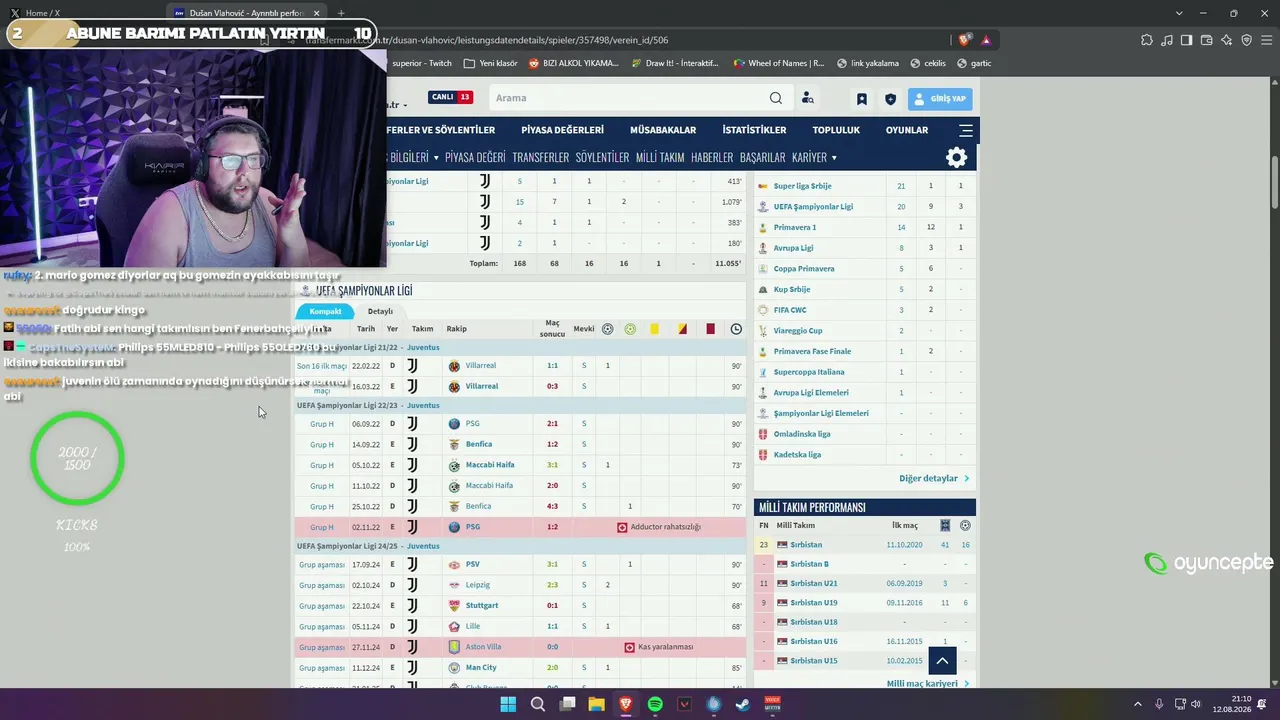Switch to the Detaylı tab
This screenshot has height=720, width=1280.
[x=380, y=311]
